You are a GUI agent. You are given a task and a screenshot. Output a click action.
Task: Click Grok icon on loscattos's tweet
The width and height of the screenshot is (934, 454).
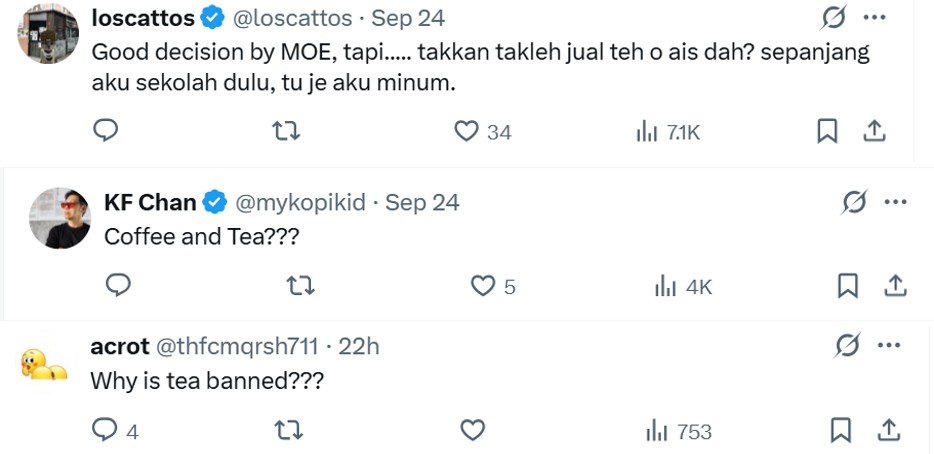pyautogui.click(x=833, y=17)
